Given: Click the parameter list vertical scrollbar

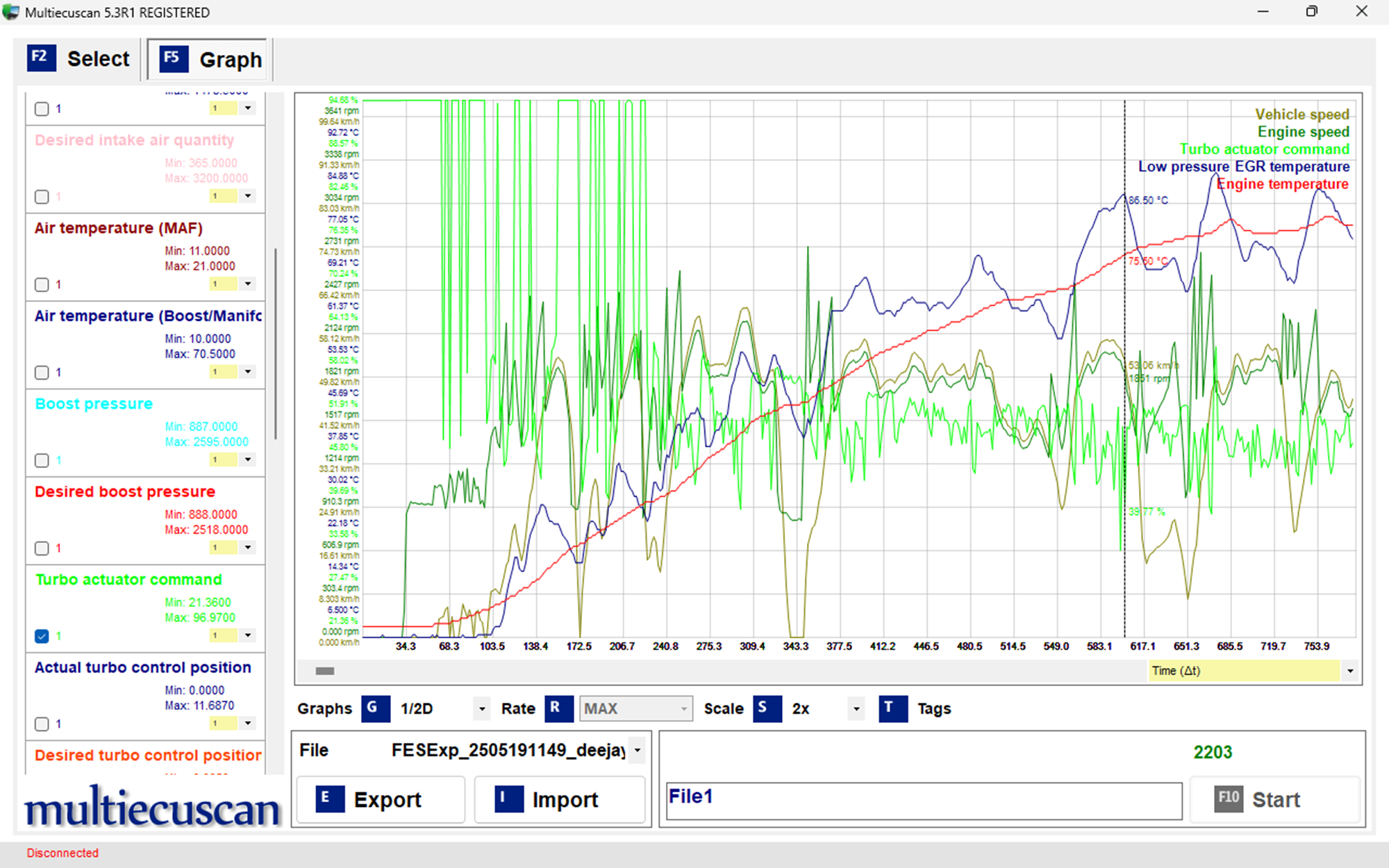Looking at the screenshot, I should tap(276, 344).
